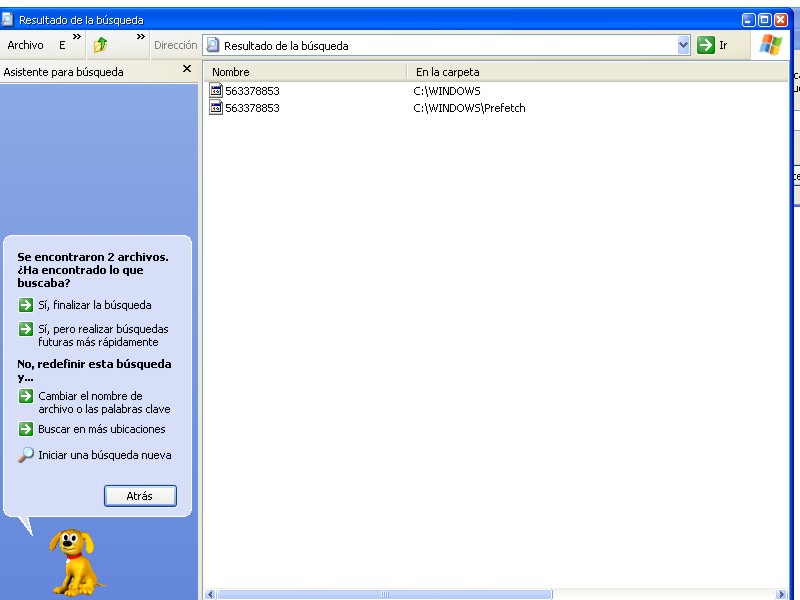Expand hidden toolbar buttons chevron
800x600 pixels.
141,37
